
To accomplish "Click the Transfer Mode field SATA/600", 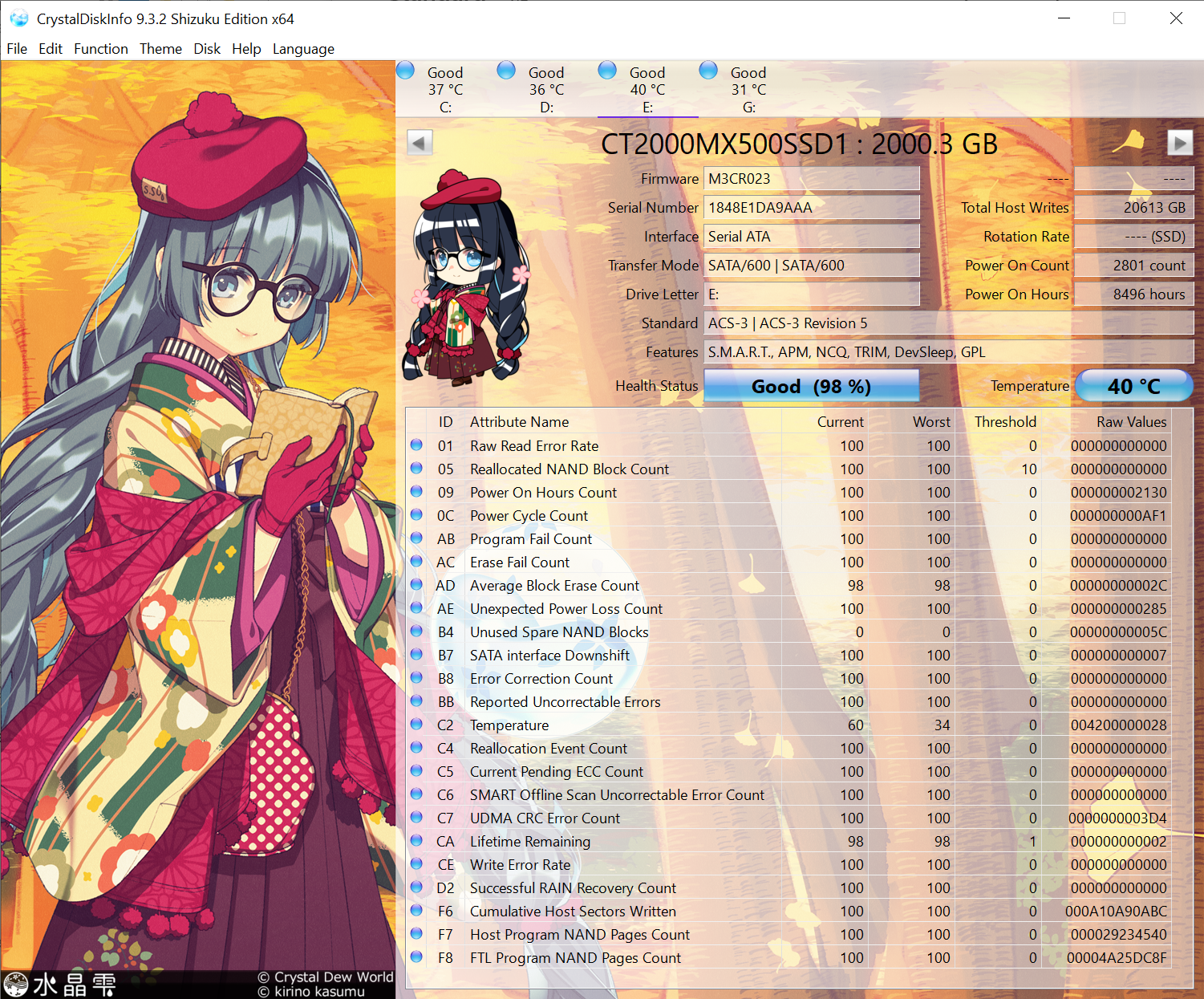I will click(x=811, y=266).
